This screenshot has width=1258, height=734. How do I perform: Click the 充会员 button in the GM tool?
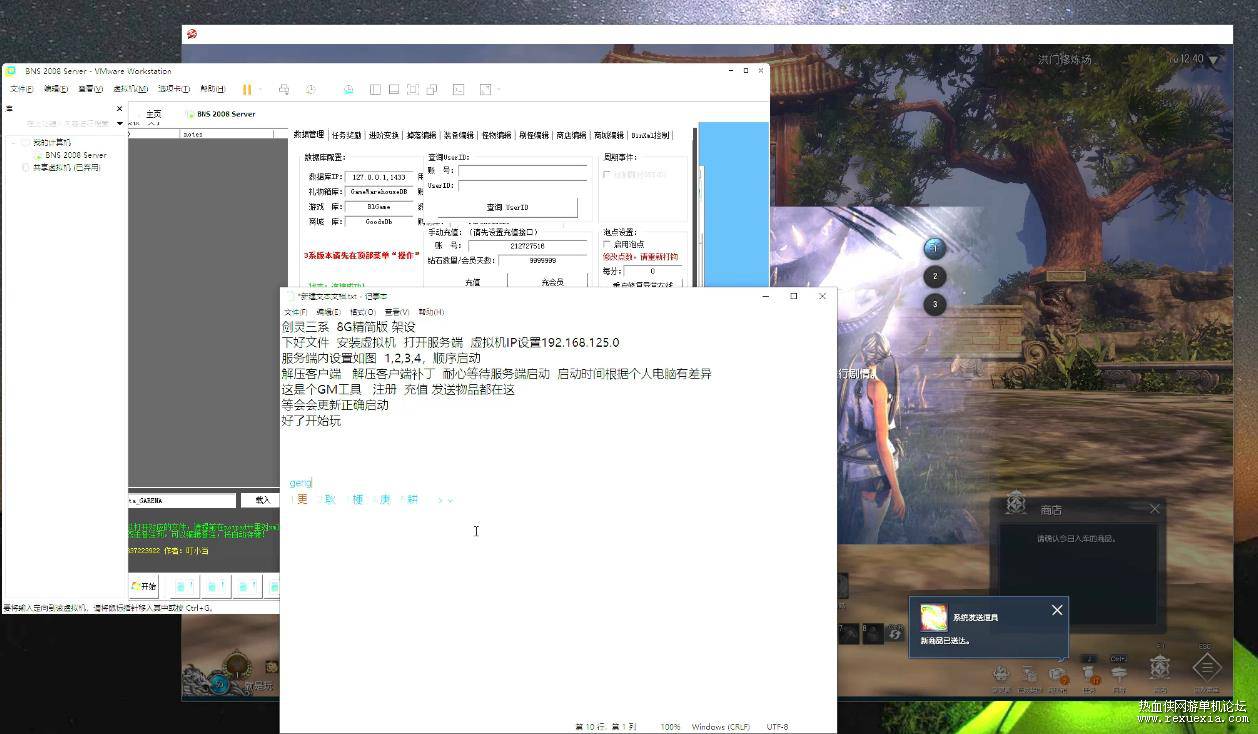click(552, 282)
